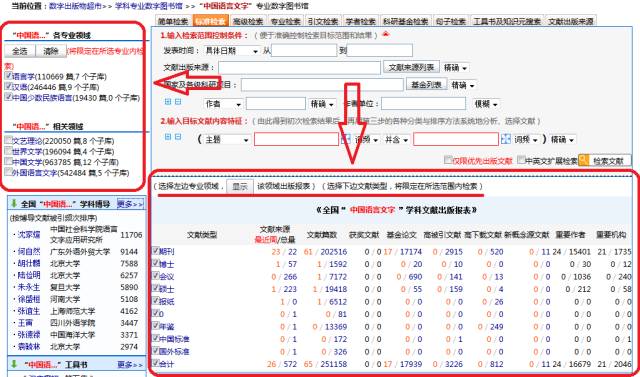Switch to the 高级检索 tab

tap(248, 21)
